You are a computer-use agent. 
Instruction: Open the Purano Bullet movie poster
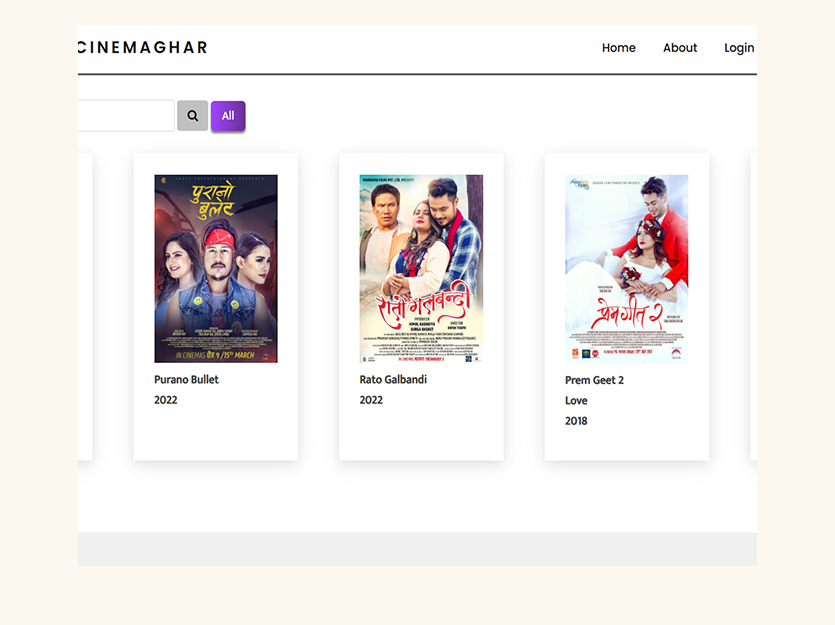click(216, 268)
